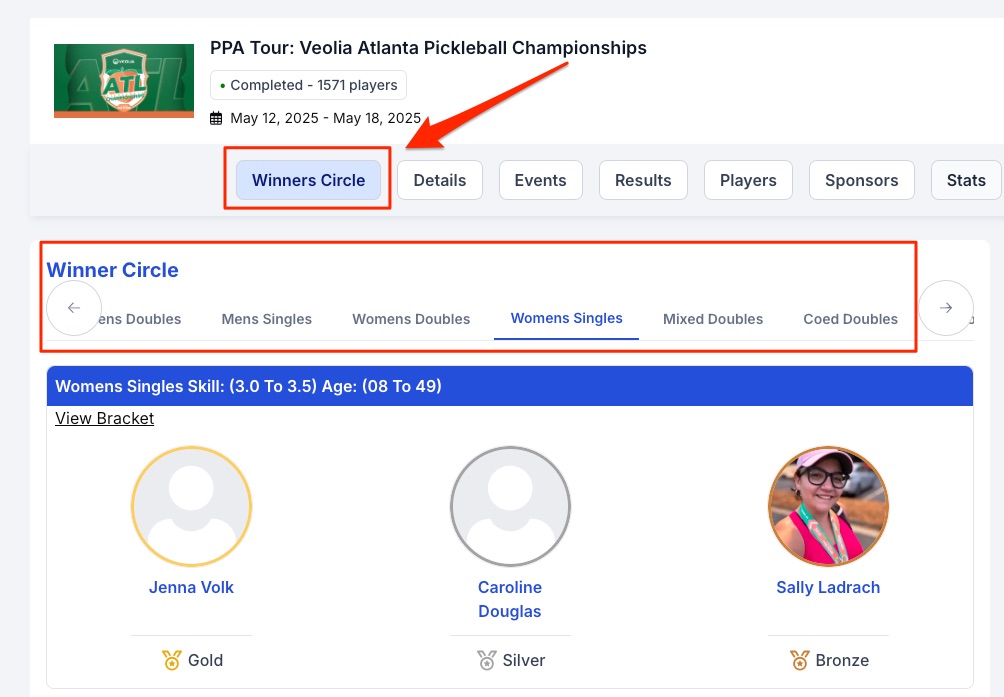The height and width of the screenshot is (697, 1004).
Task: Click the right arrow carousel button
Action: (x=946, y=308)
